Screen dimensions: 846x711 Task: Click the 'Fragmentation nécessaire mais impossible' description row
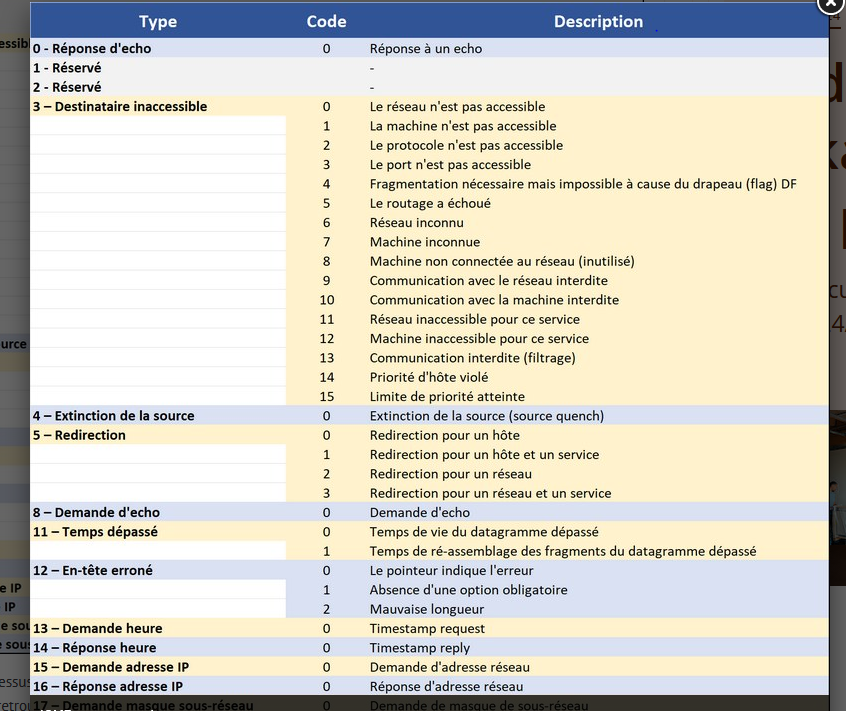click(x=582, y=184)
